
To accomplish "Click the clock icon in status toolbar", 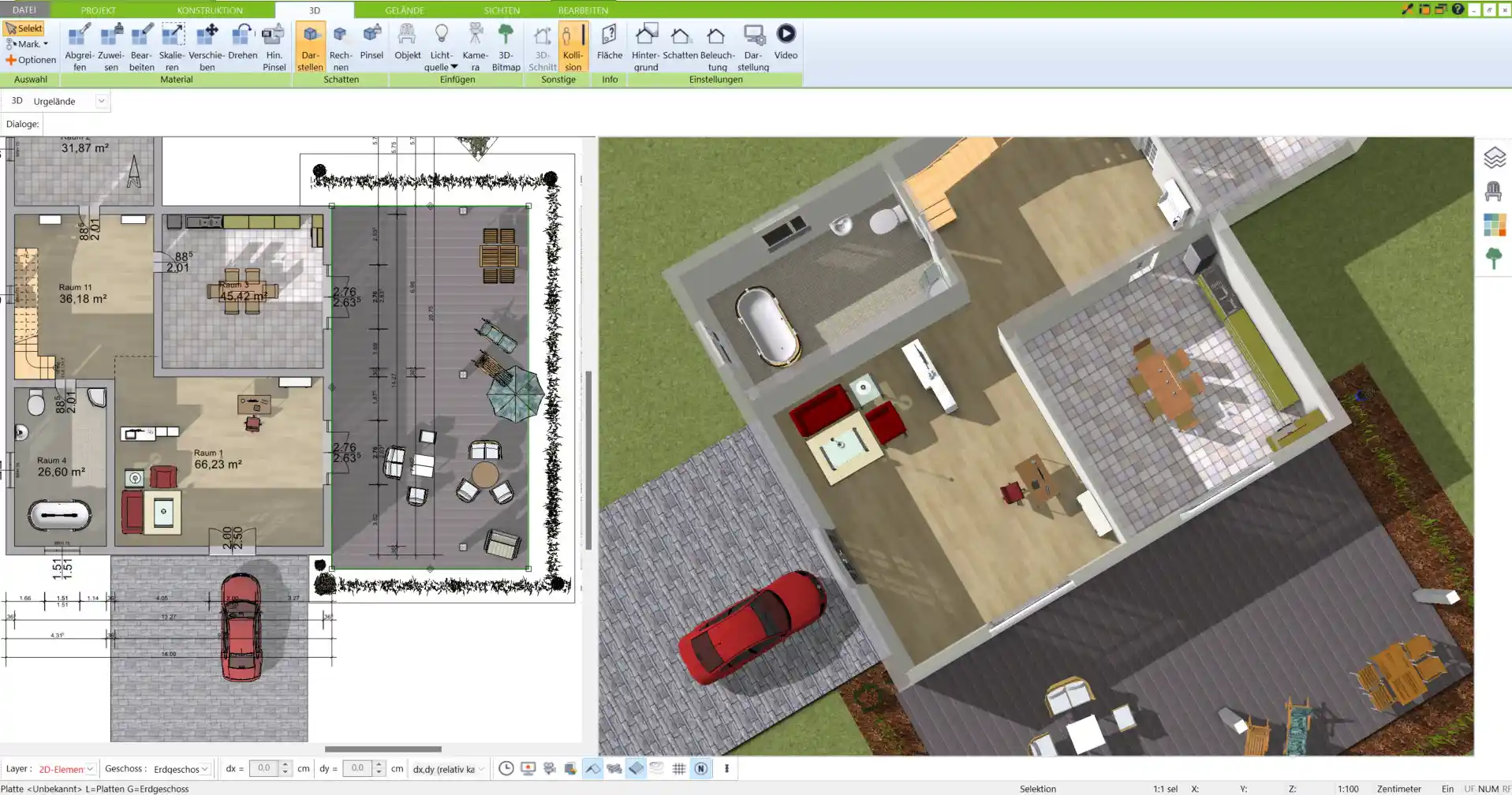I will (506, 768).
